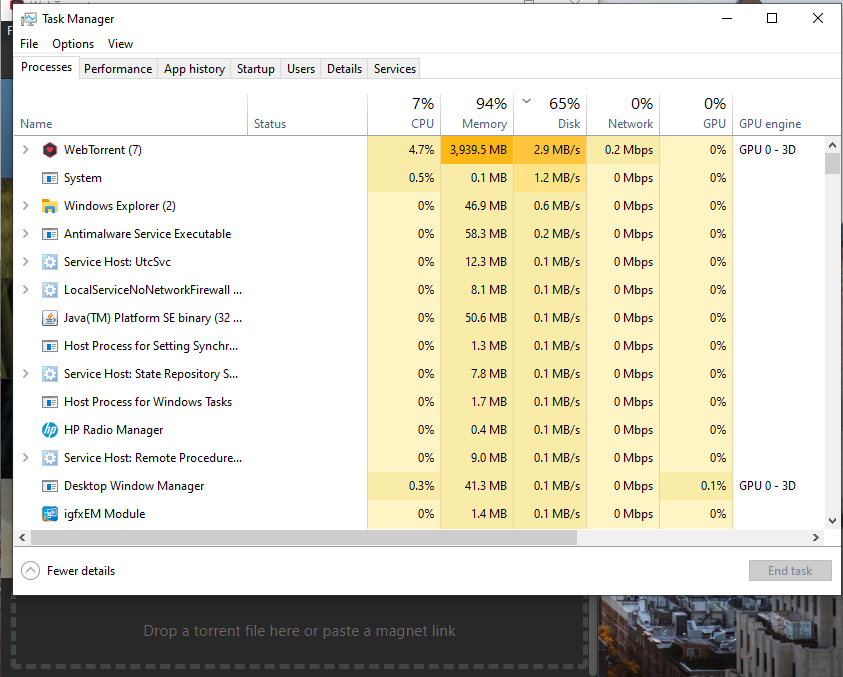
Task: Maximize the Task Manager window
Action: pos(772,18)
